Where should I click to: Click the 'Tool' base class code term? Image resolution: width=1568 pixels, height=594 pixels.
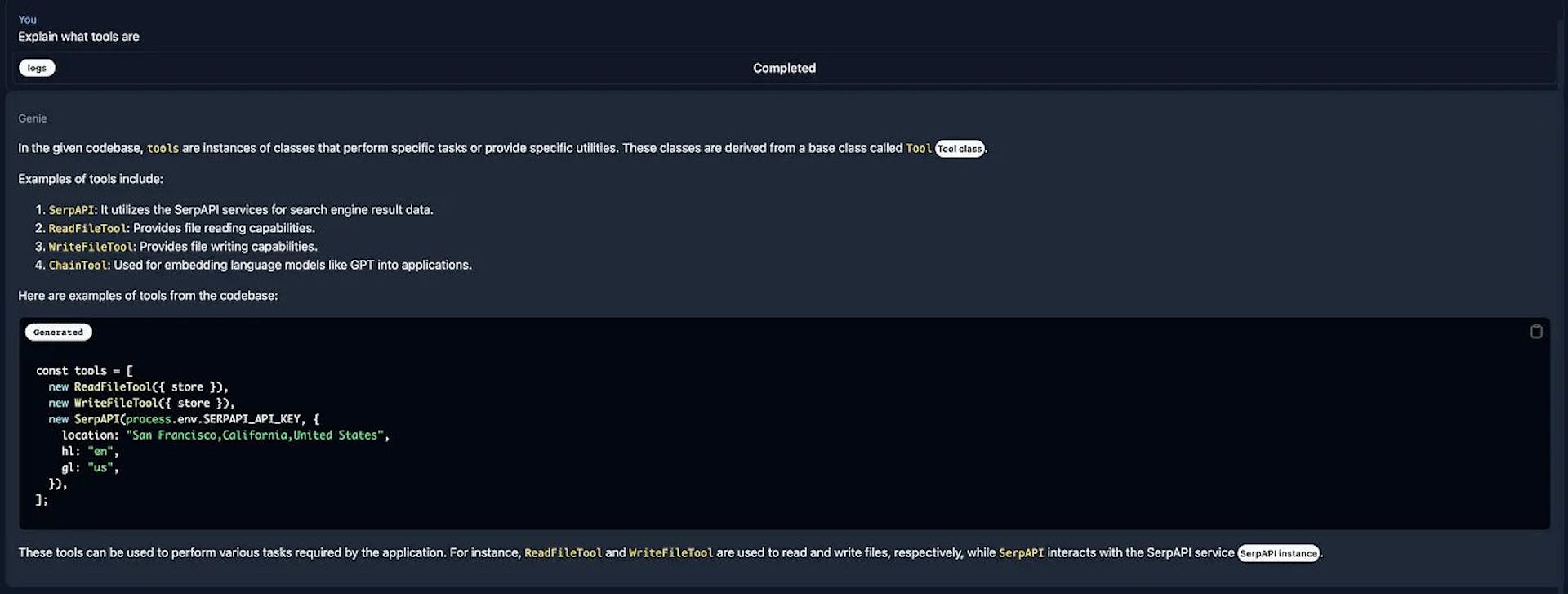pos(918,149)
